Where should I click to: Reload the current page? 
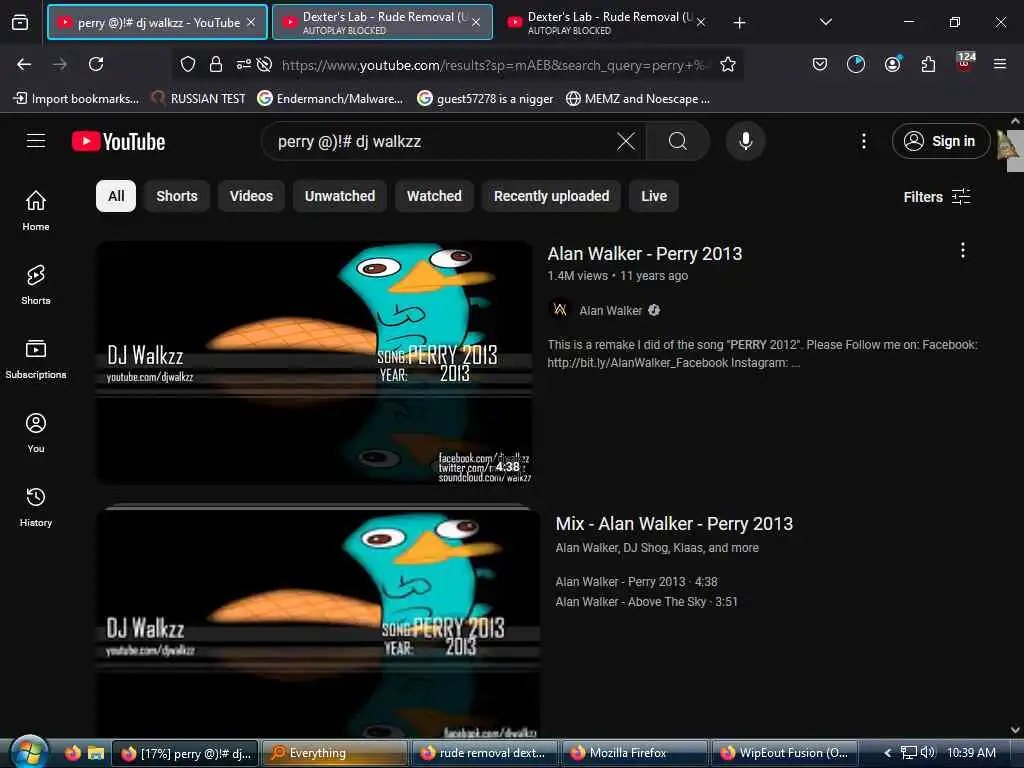[x=96, y=64]
